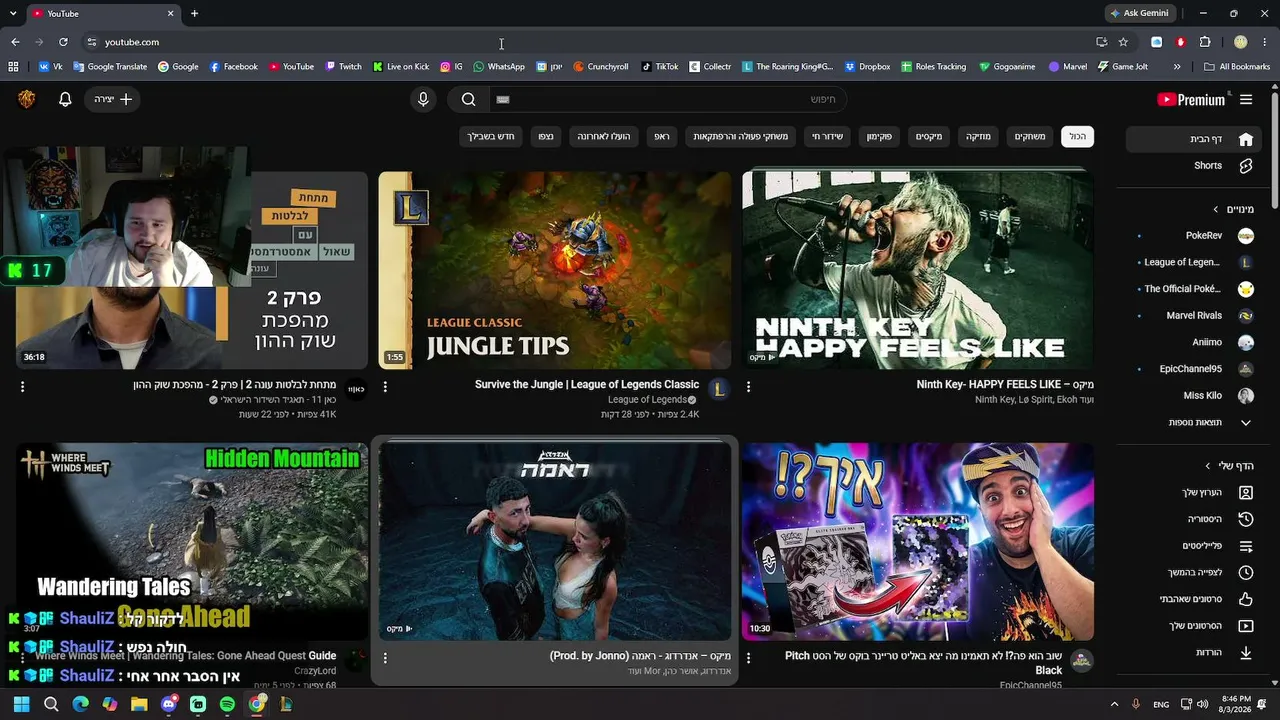
Task: Show hidden bookmarks with the overflow chevron
Action: [1177, 67]
